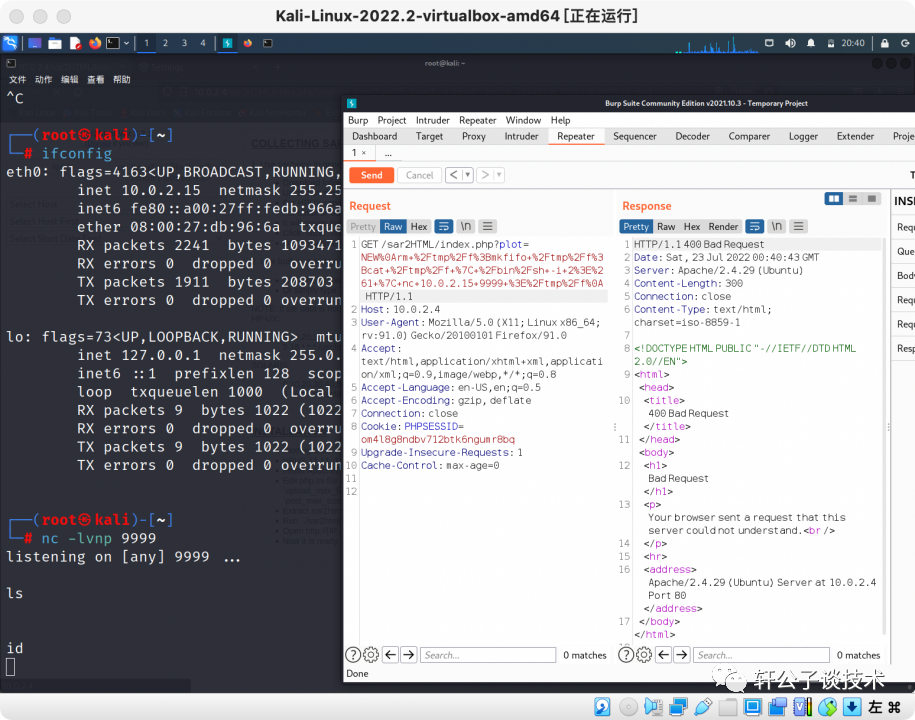Click the 20:40 clock in the panel
The height and width of the screenshot is (720, 915).
pos(853,43)
